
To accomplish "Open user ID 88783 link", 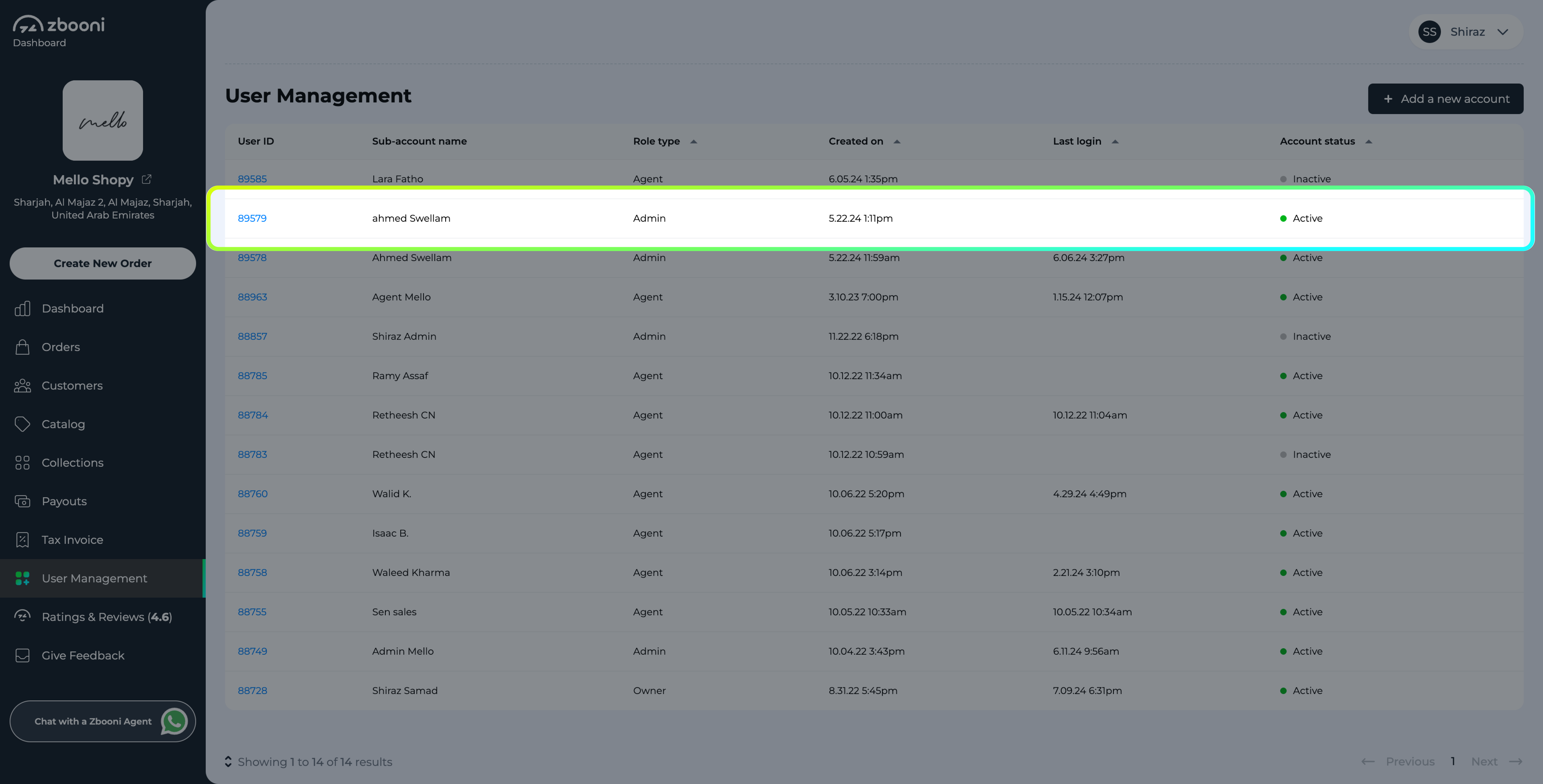I will (x=252, y=455).
